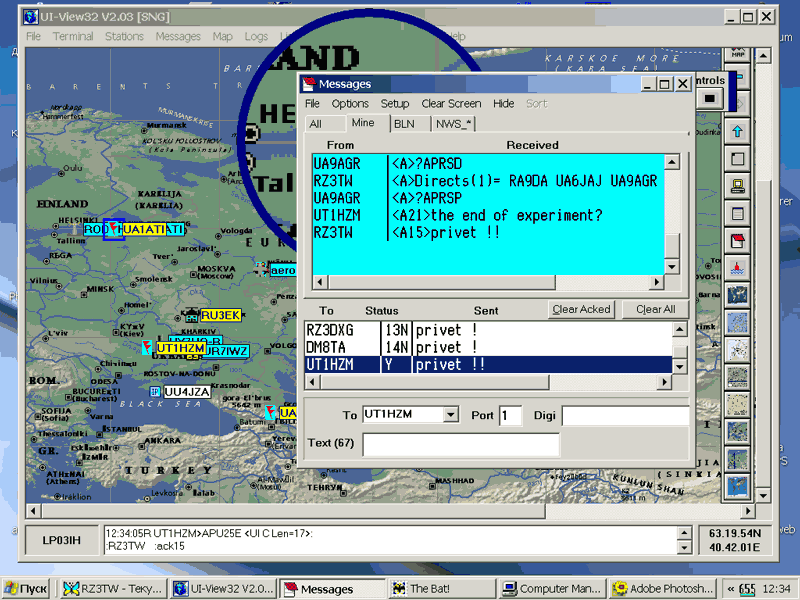Viewport: 800px width, 600px height.
Task: Select received message "?APRSP" from UA9AGR
Action: point(488,198)
